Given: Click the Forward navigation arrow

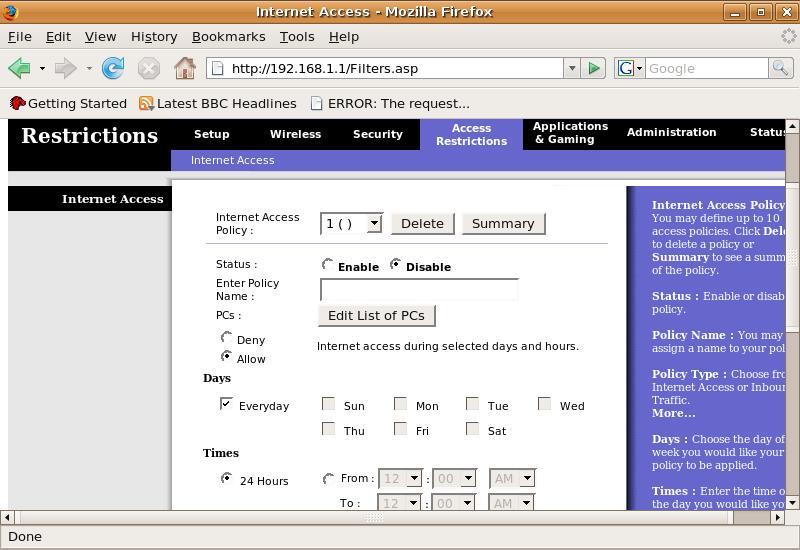Looking at the screenshot, I should (x=65, y=68).
